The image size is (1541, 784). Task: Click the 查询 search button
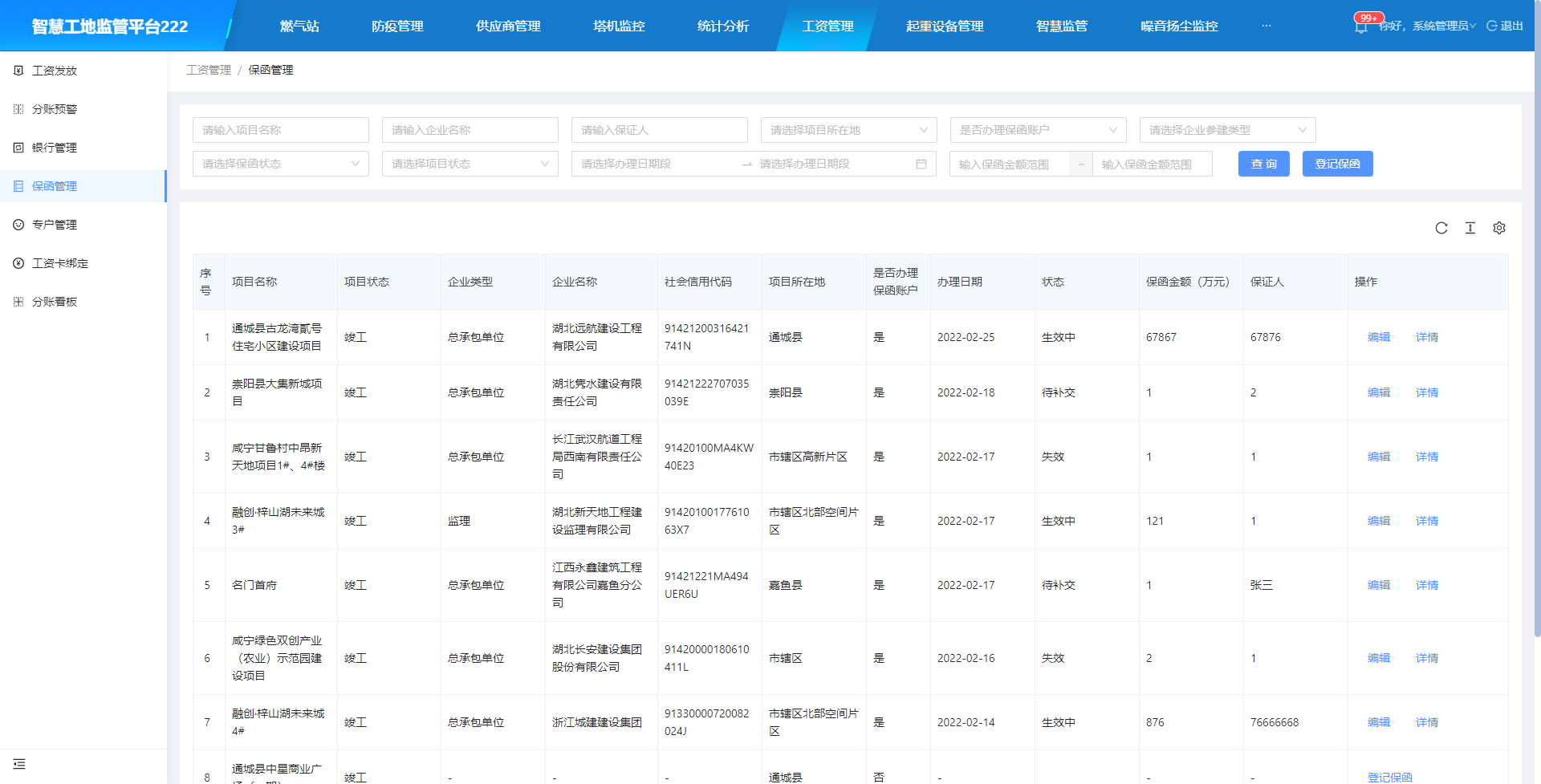click(x=1264, y=164)
